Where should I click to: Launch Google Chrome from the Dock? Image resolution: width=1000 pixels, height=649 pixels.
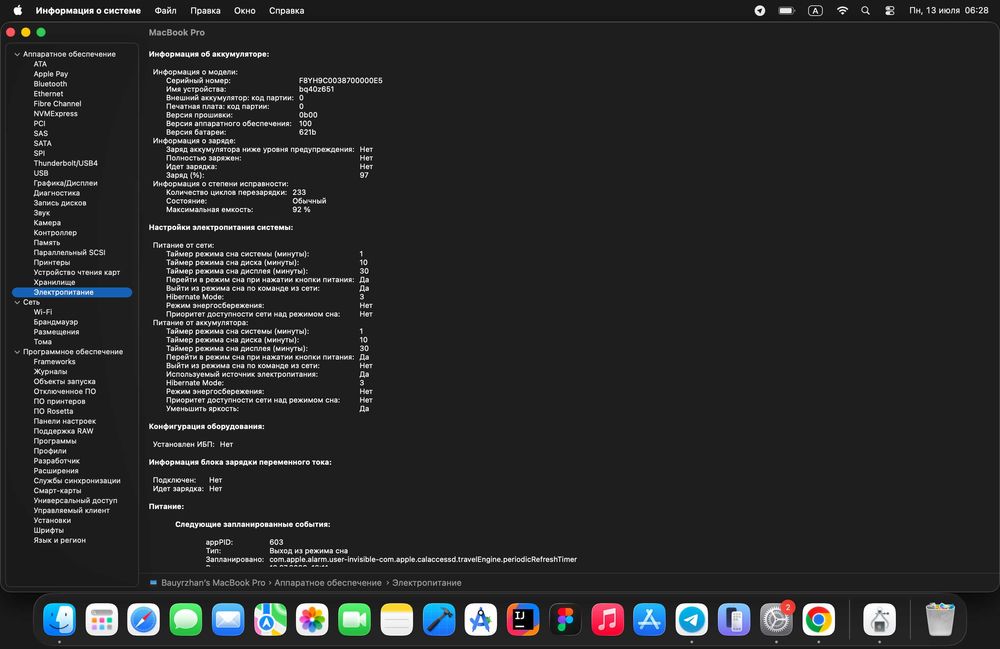click(x=818, y=619)
